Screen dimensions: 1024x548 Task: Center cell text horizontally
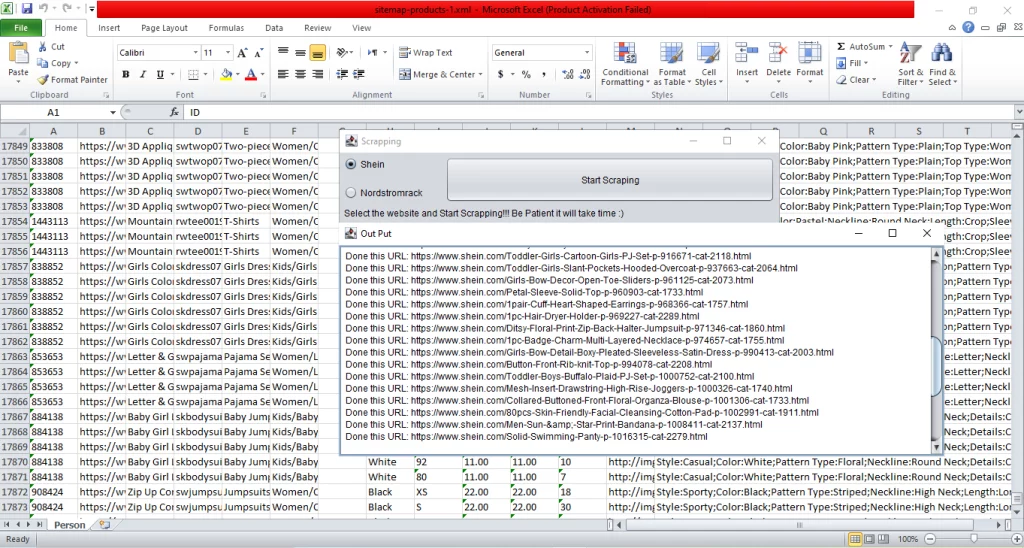pyautogui.click(x=300, y=74)
